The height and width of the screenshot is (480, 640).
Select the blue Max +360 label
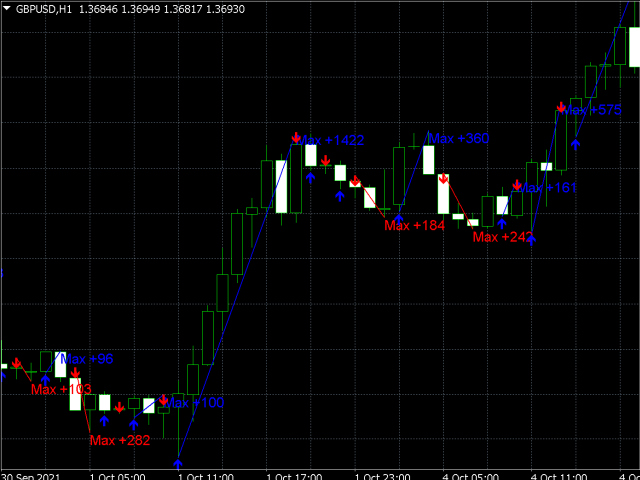tap(459, 138)
